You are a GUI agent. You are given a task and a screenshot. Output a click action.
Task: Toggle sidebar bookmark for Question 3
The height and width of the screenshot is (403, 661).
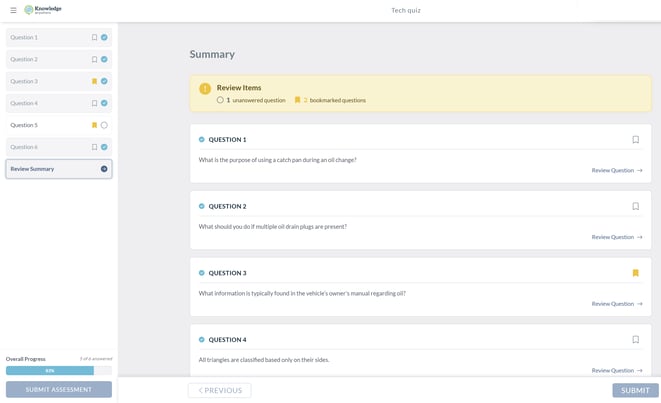click(x=94, y=82)
